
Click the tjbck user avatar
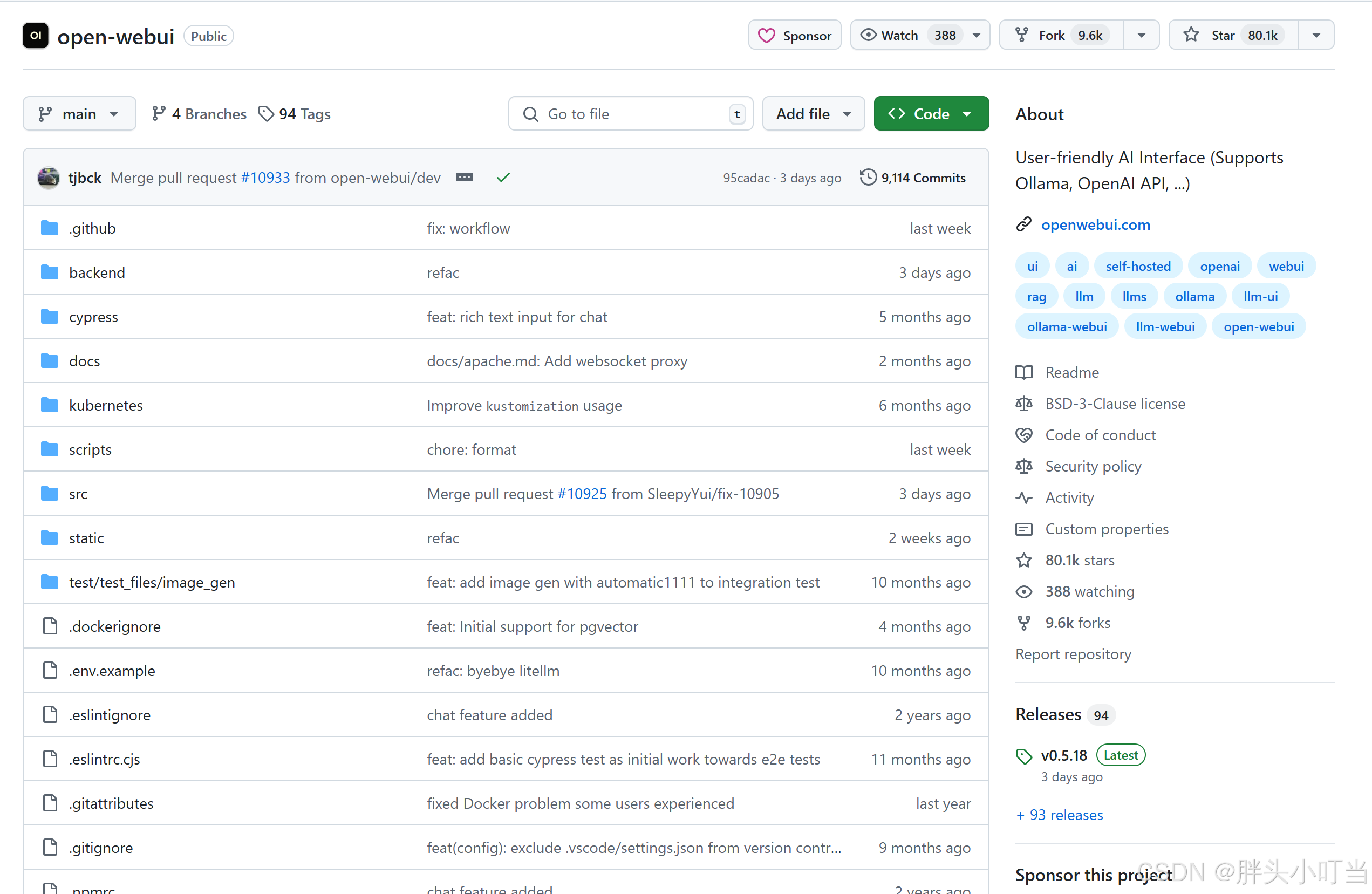49,178
